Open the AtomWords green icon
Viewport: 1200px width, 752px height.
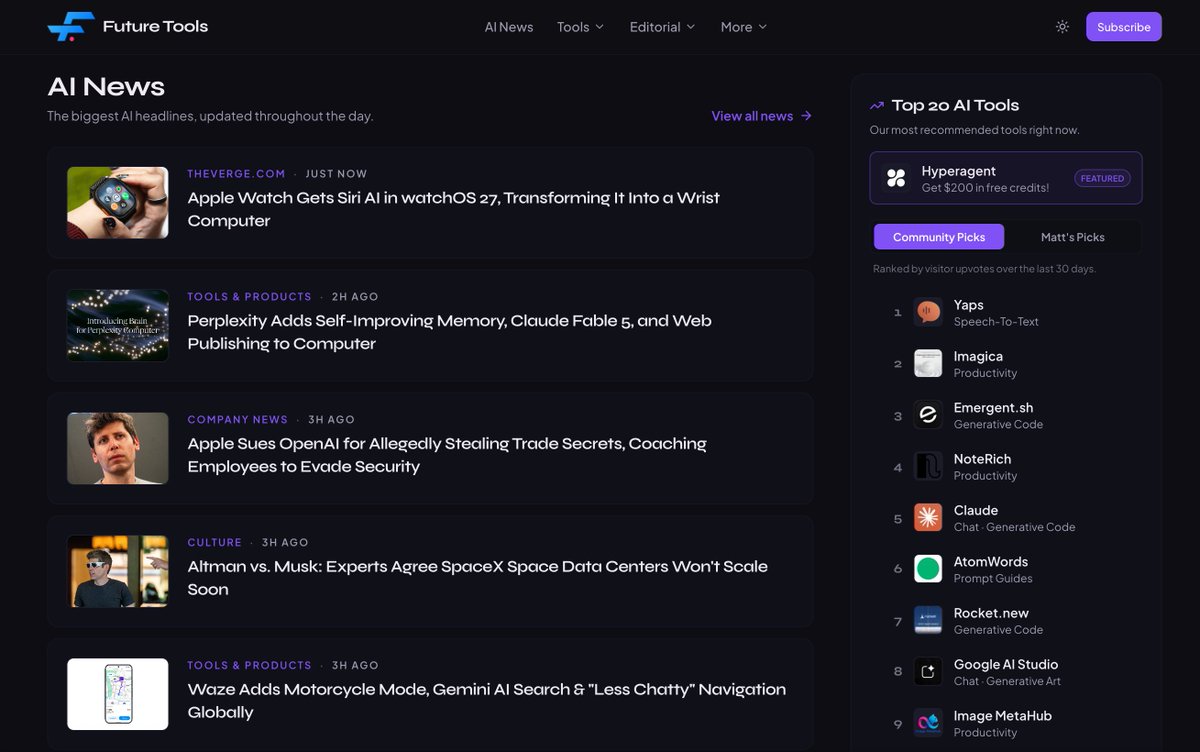click(x=928, y=569)
